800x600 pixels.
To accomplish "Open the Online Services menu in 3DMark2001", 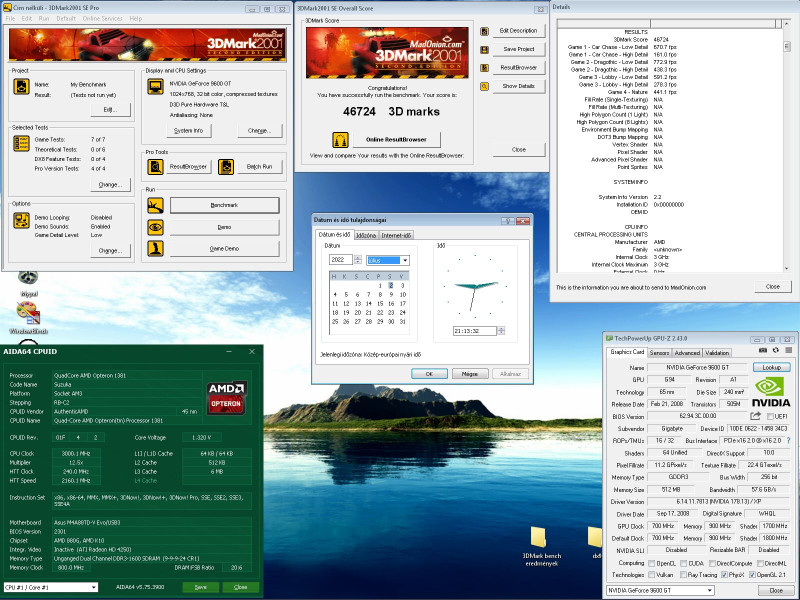I will 103,18.
